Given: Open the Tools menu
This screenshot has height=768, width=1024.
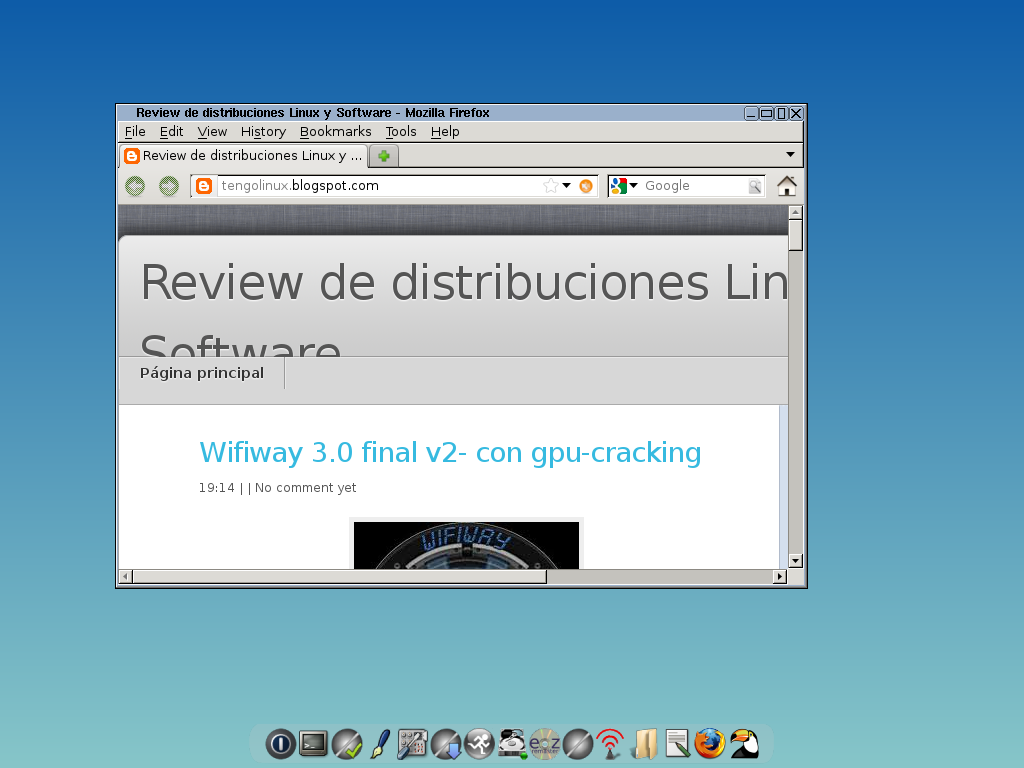Looking at the screenshot, I should 401,132.
